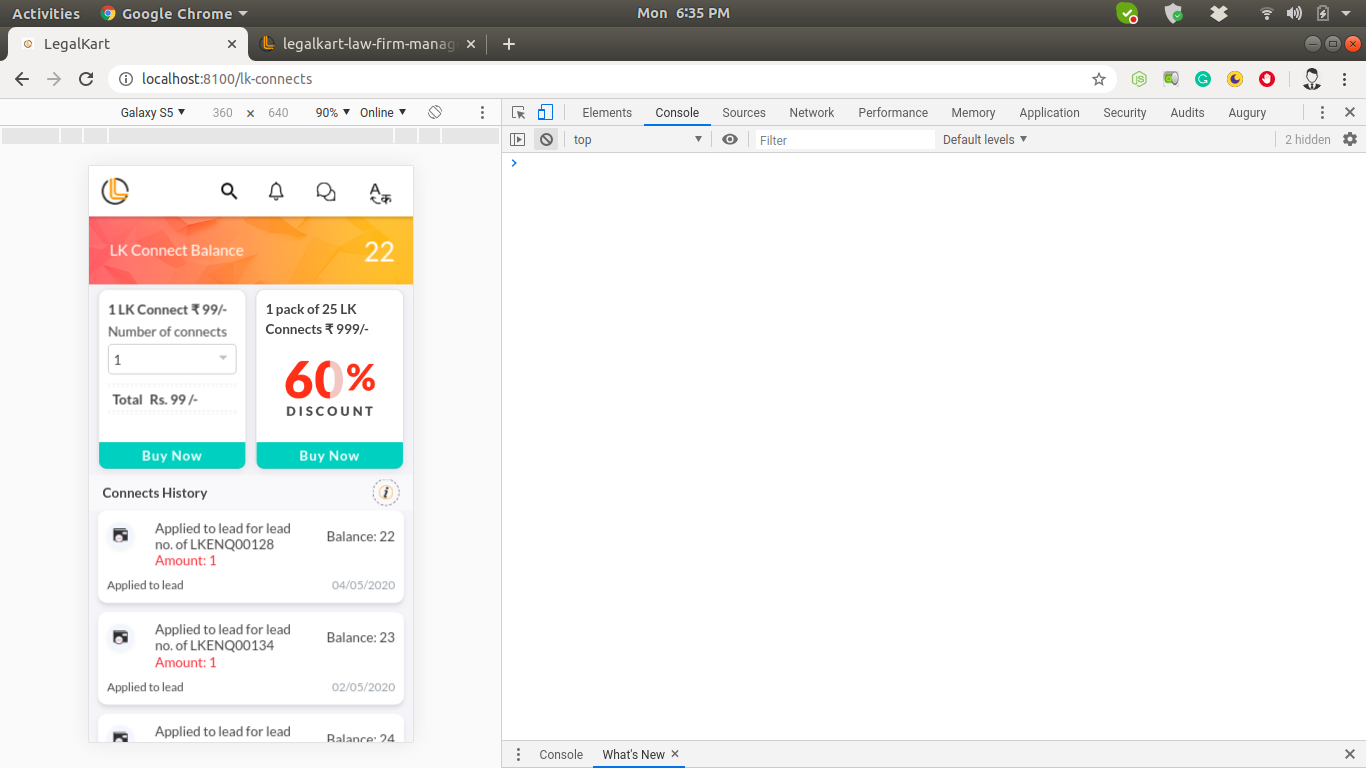Open DevTools console settings gear
Screen dimensions: 1366x768
1350,140
